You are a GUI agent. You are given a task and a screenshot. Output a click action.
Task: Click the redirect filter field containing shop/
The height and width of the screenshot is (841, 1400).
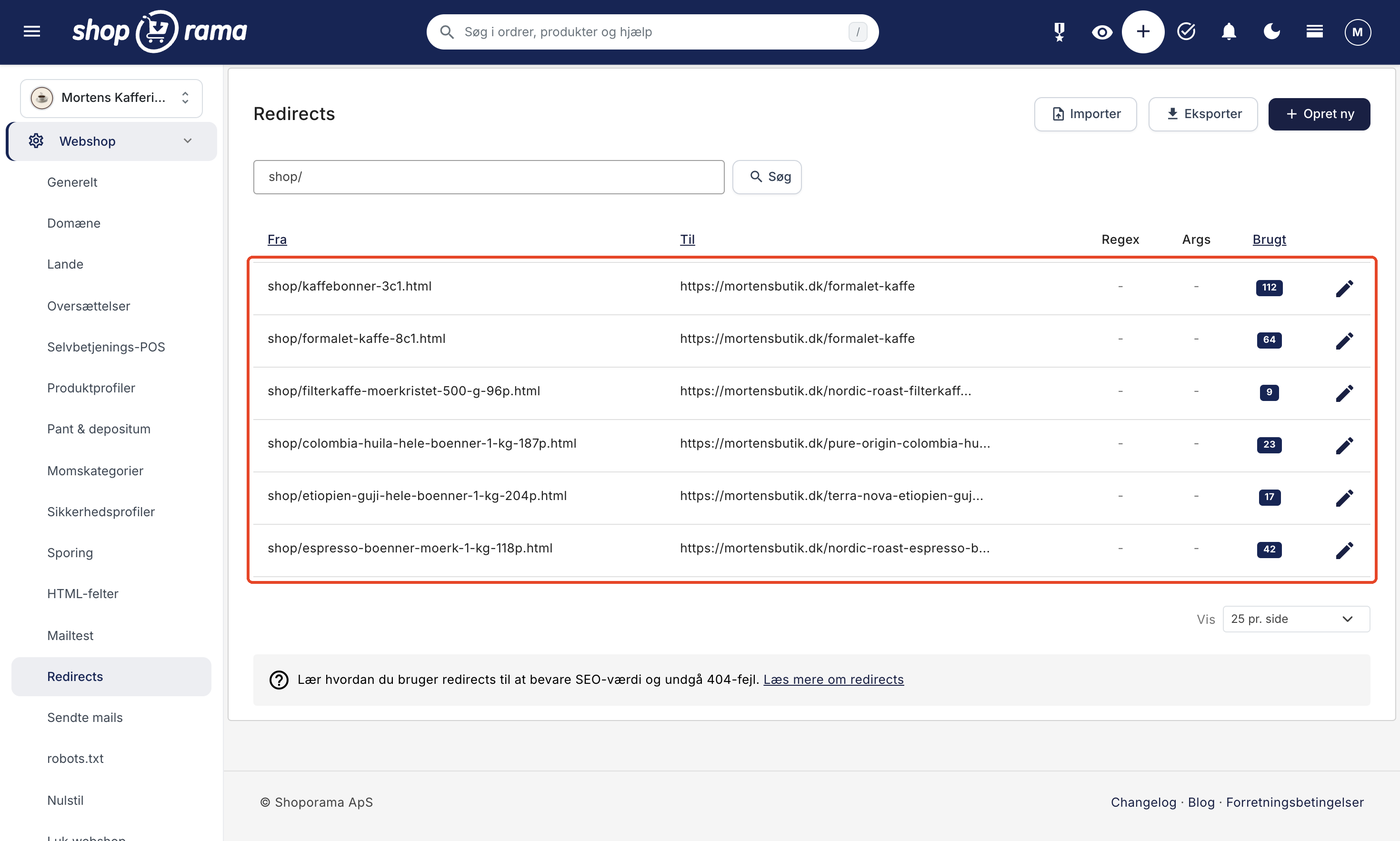[489, 177]
